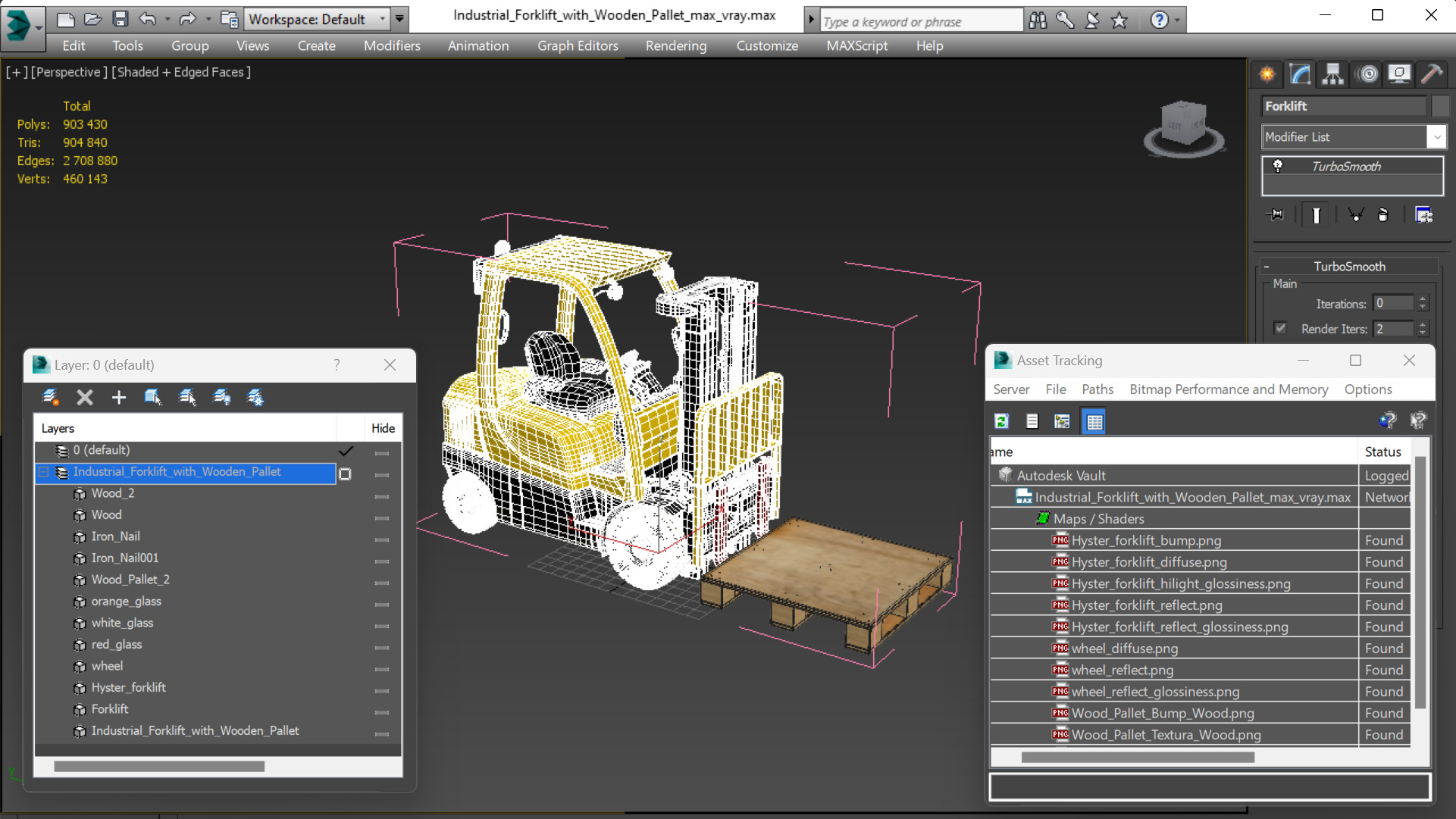1456x819 pixels.
Task: Switch to the Utilities hammer panel
Action: click(x=1432, y=73)
